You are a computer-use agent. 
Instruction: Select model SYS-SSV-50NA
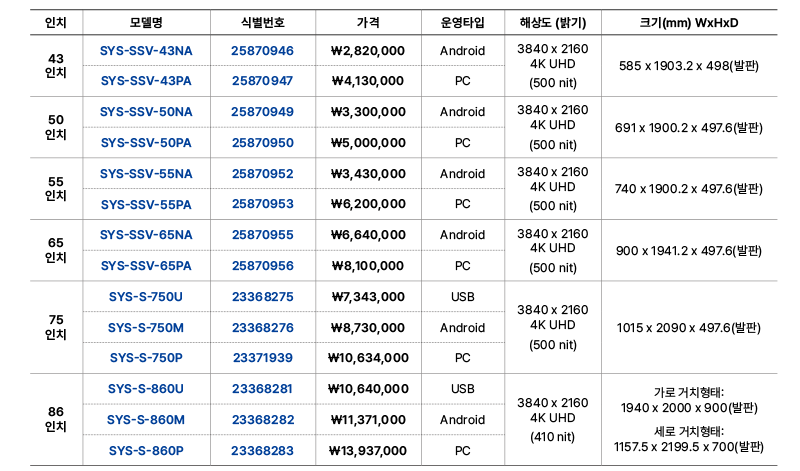pyautogui.click(x=146, y=112)
